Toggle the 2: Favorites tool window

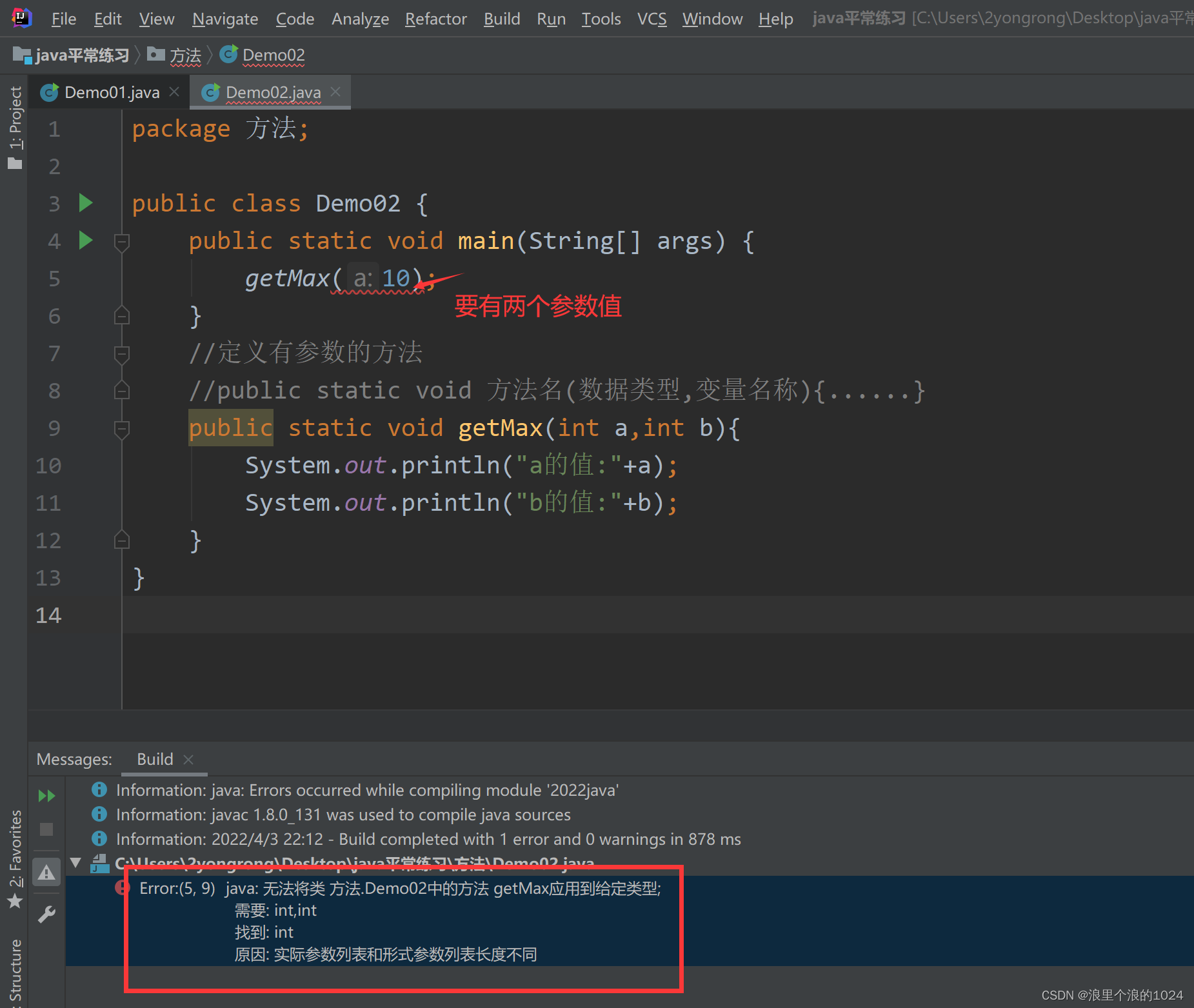coord(16,845)
